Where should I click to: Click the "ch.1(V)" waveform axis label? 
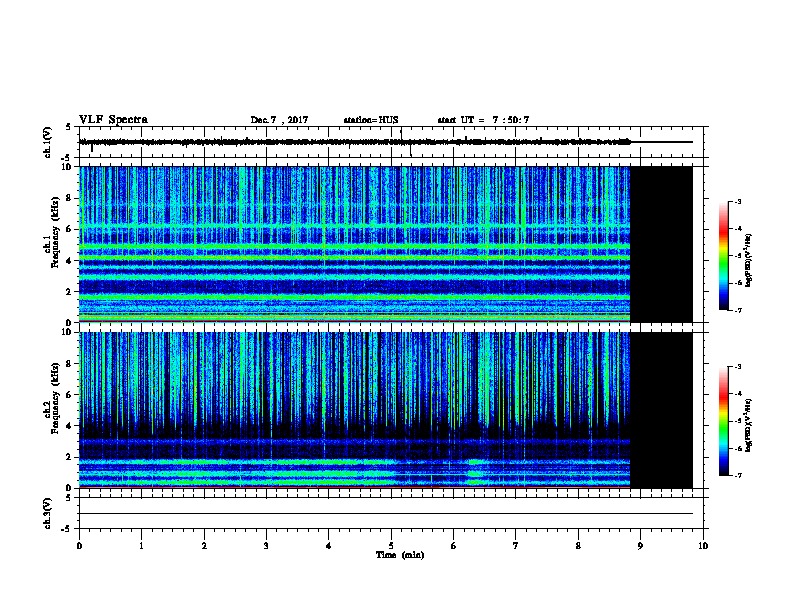click(47, 142)
